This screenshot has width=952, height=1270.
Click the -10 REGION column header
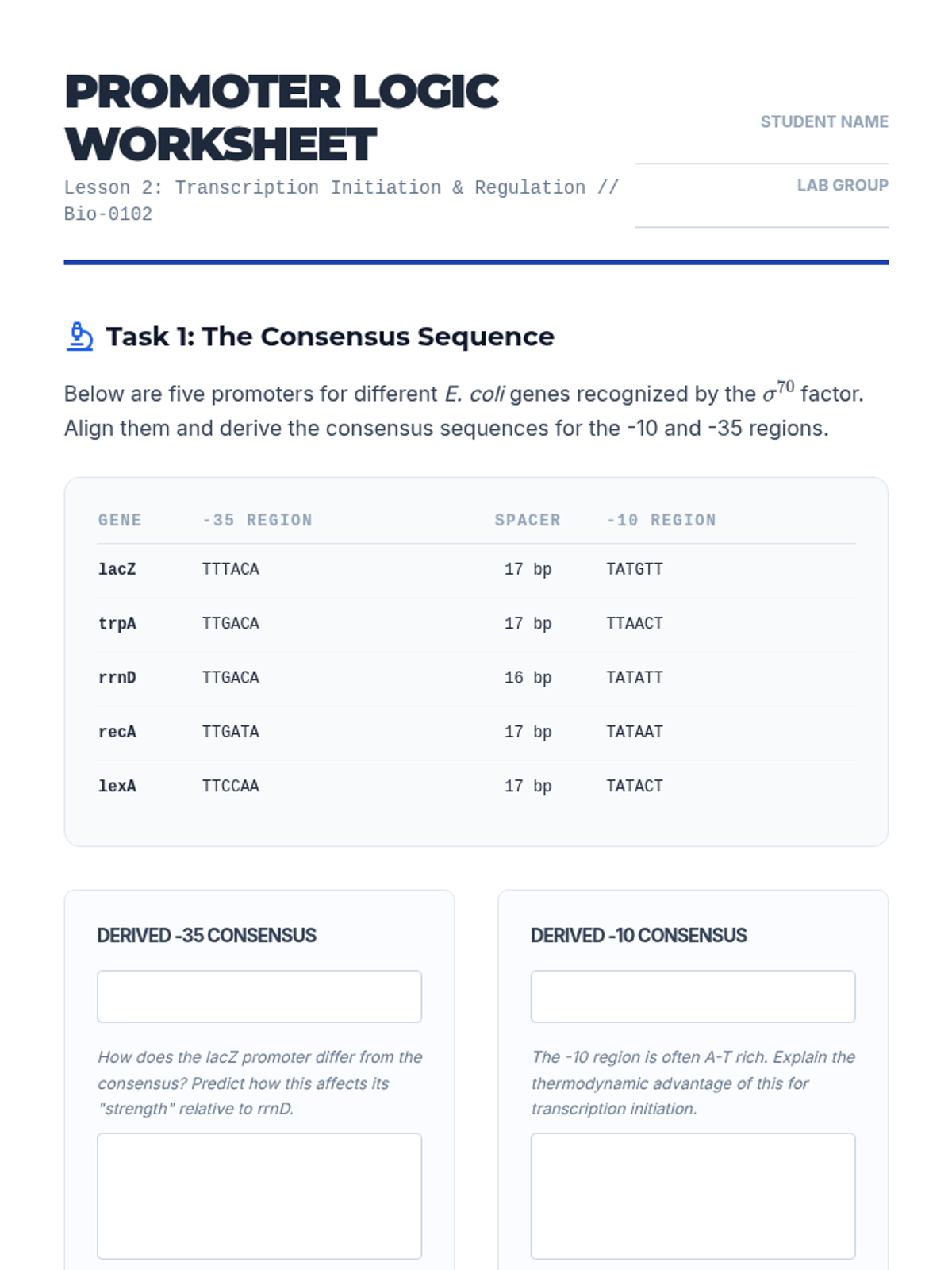(661, 521)
